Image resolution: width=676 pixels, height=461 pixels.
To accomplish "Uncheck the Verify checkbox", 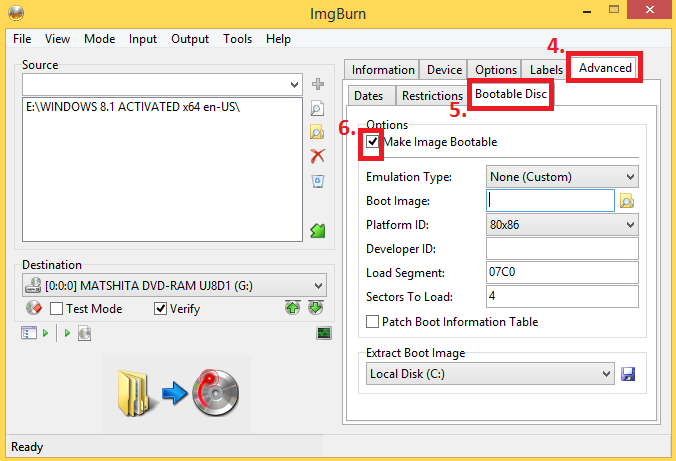I will (x=160, y=309).
